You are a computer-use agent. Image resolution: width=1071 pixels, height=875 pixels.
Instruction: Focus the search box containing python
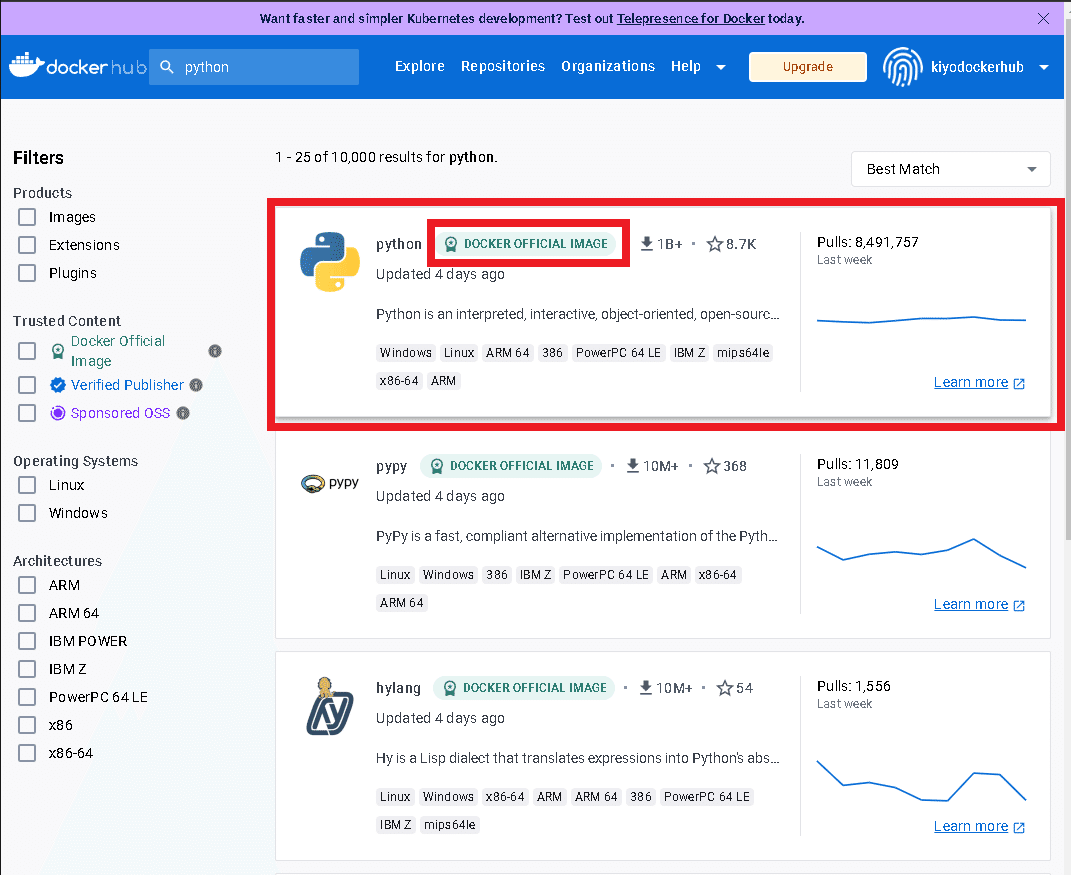[254, 67]
